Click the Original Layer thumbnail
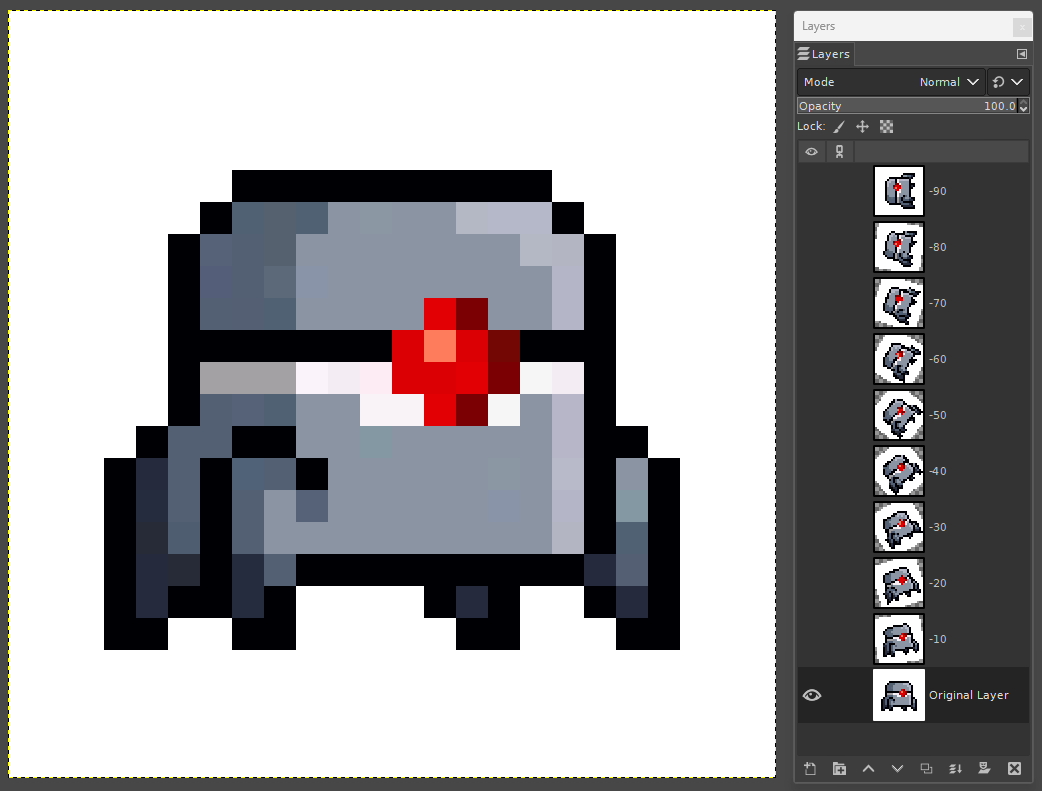1042x791 pixels. [x=898, y=695]
